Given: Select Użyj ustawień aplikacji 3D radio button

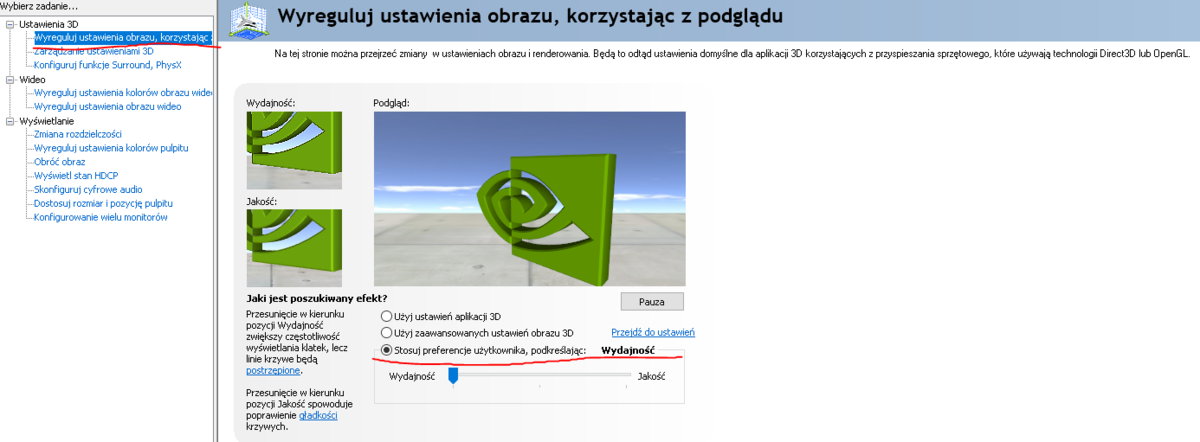Looking at the screenshot, I should coord(386,316).
